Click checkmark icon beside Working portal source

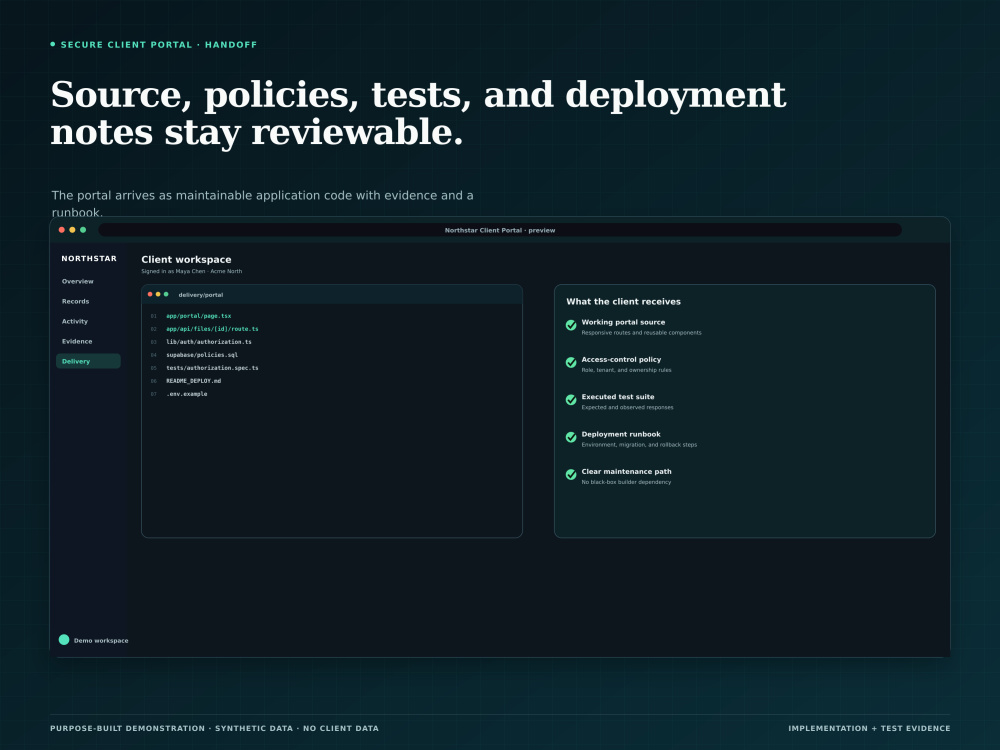(571, 325)
